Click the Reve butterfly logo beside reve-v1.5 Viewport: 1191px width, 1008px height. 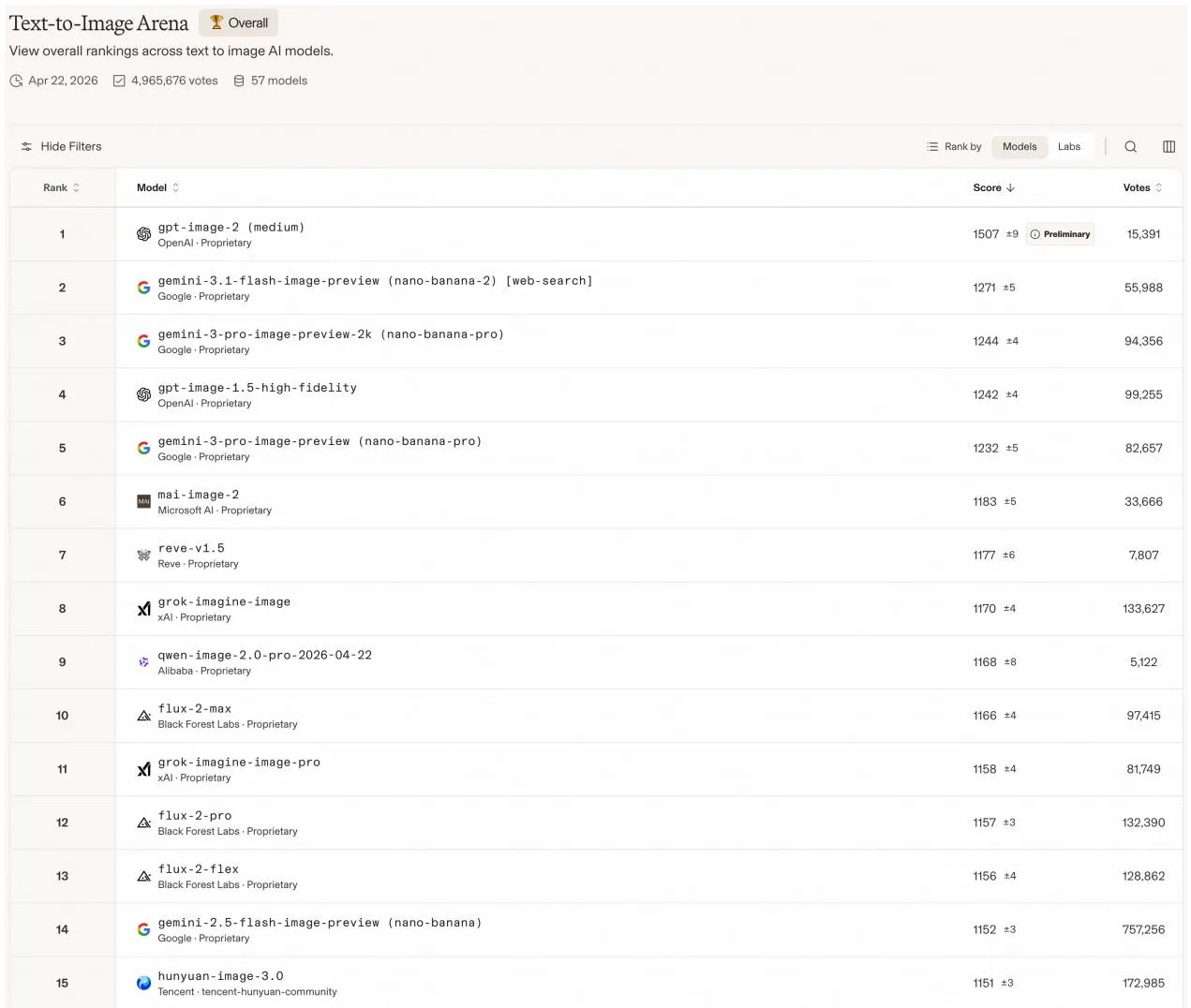[143, 555]
